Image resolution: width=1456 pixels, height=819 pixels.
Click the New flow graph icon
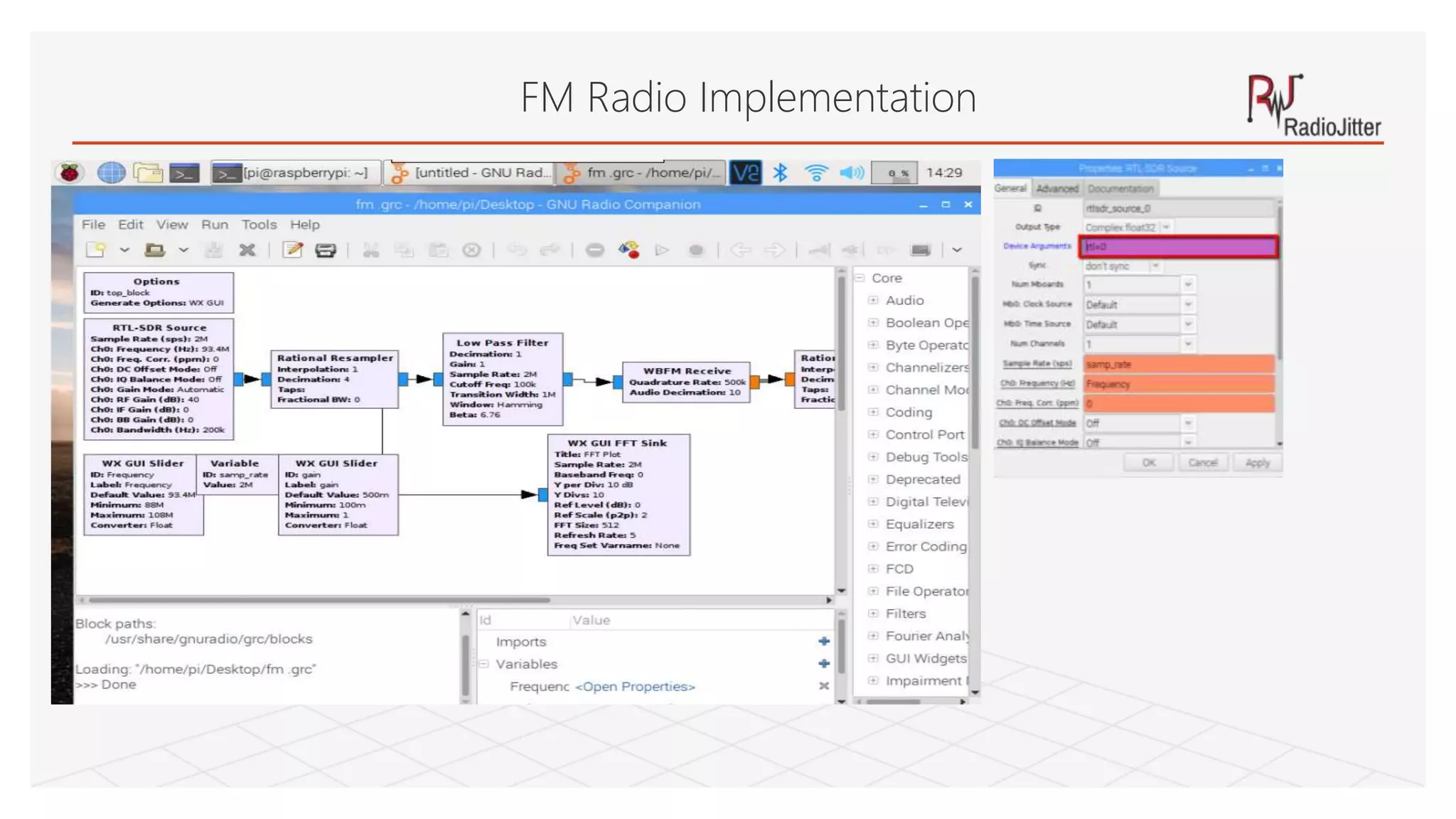click(96, 250)
